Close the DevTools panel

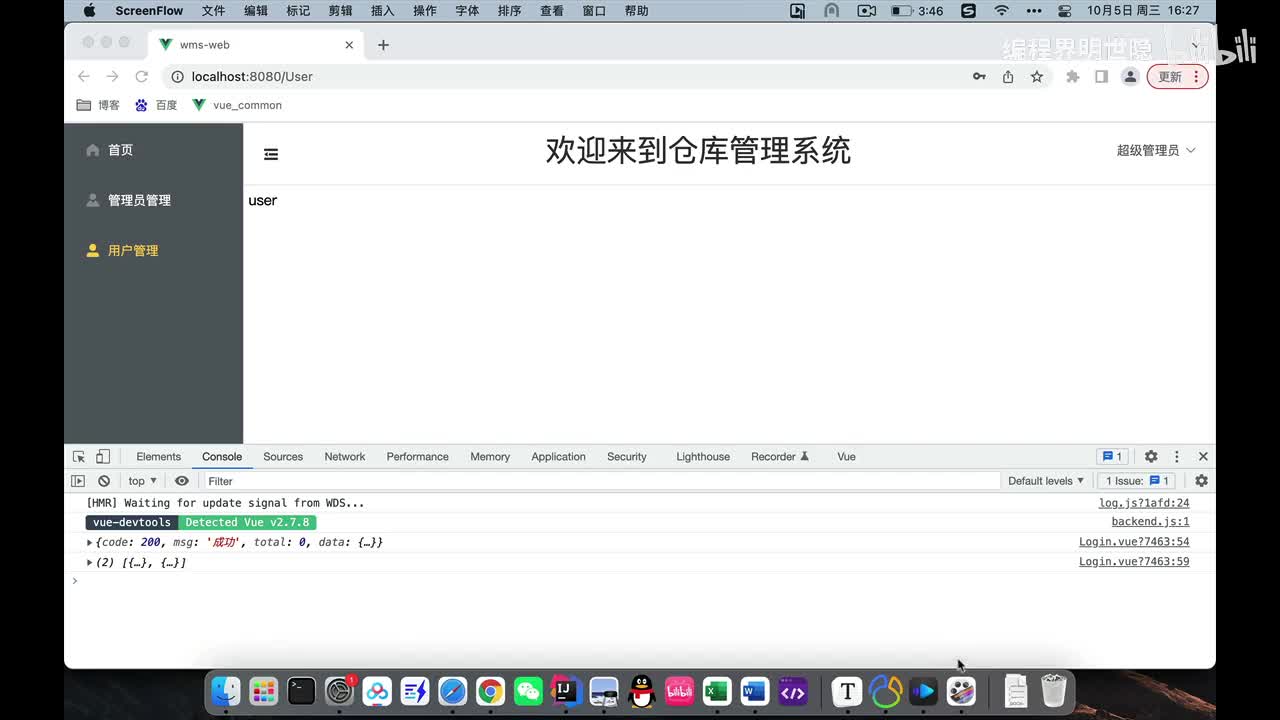point(1203,456)
